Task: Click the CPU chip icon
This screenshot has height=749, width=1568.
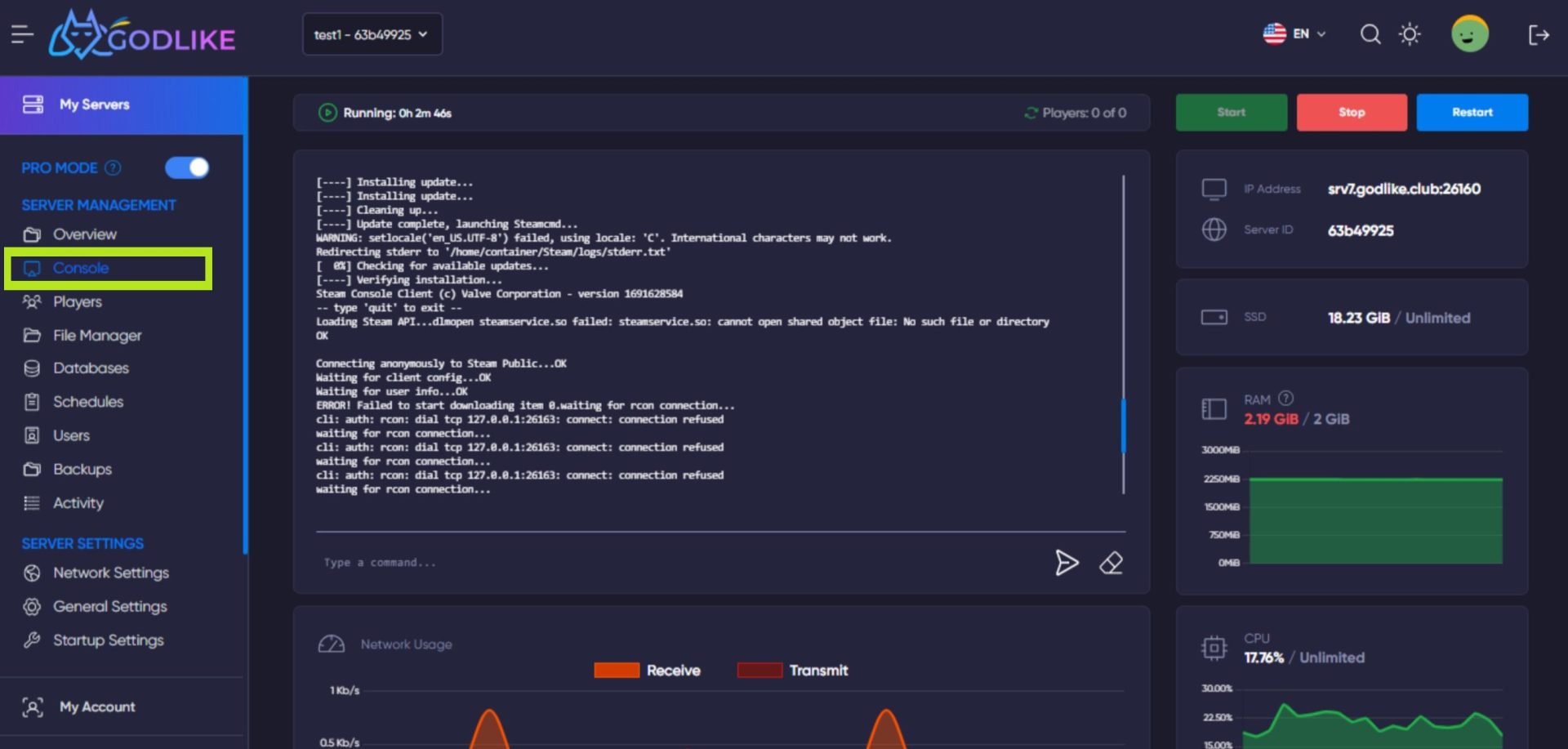Action: 1214,649
